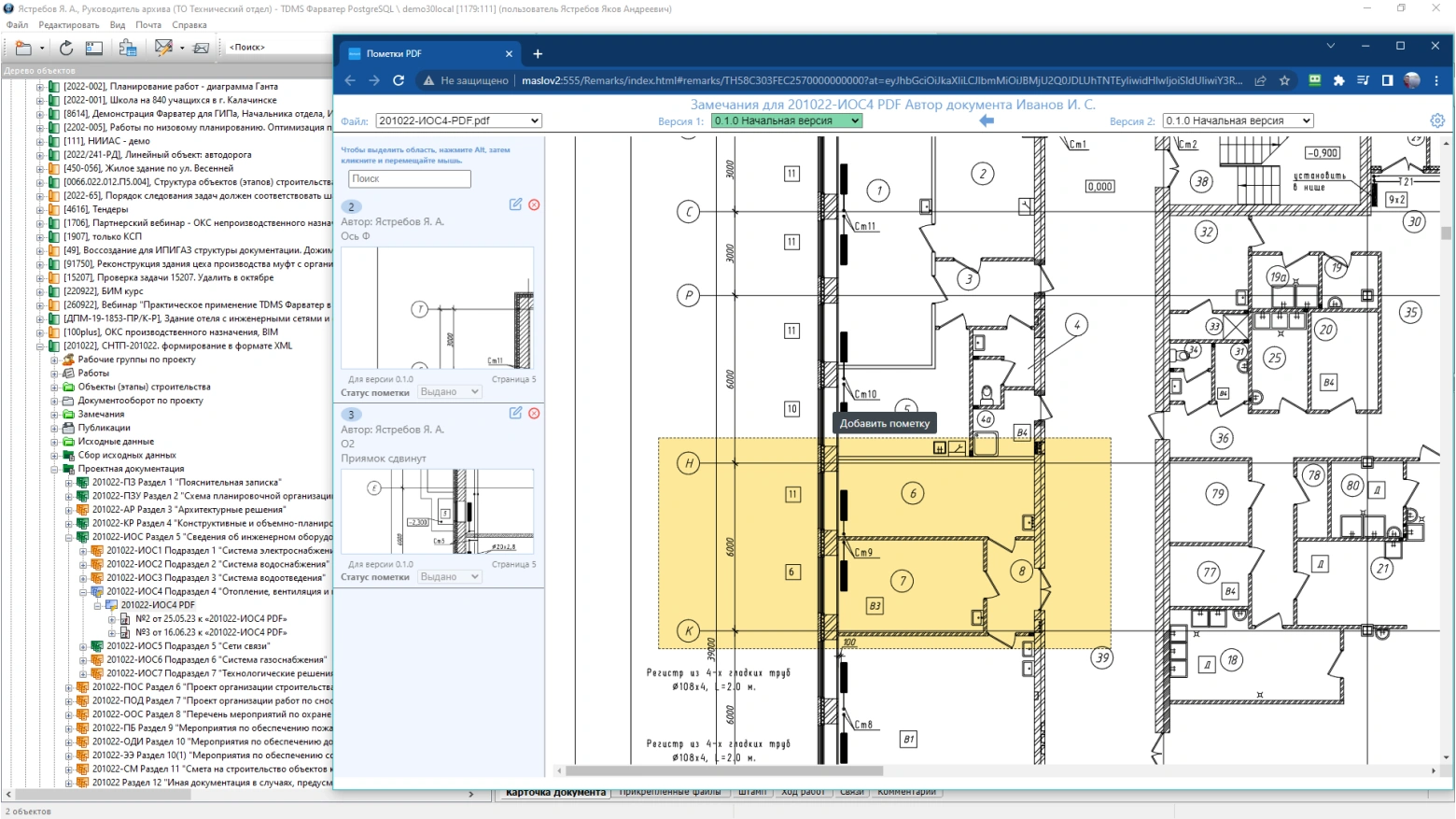Screen dimensions: 1456x819
Task: Click the create new object toolbar icon
Action: (x=23, y=48)
